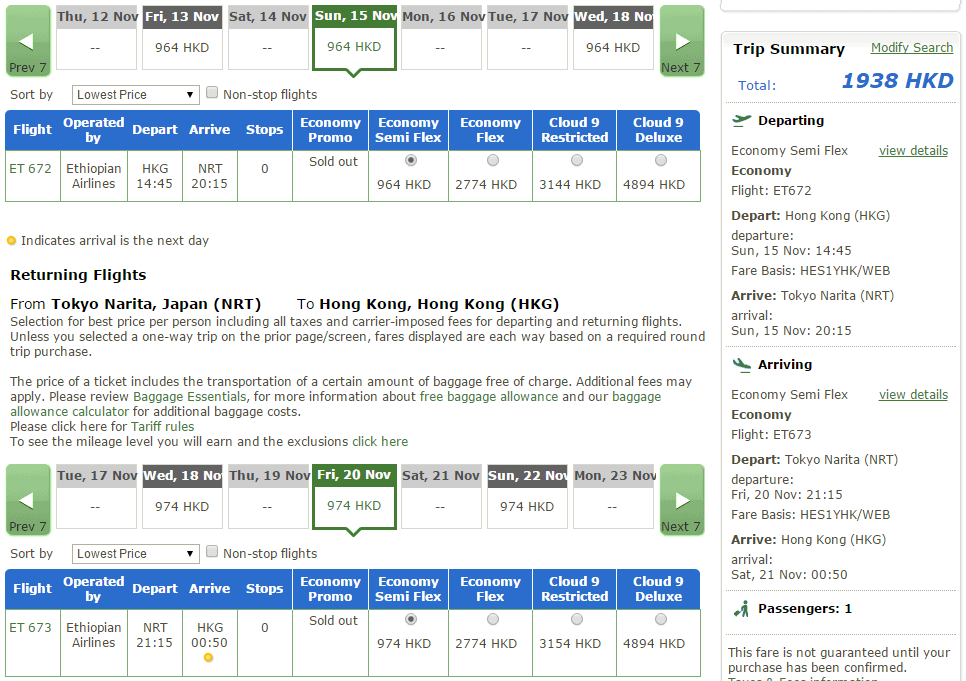Enable Non-stop flights for departing flights
This screenshot has width=966, height=681.
pos(212,93)
